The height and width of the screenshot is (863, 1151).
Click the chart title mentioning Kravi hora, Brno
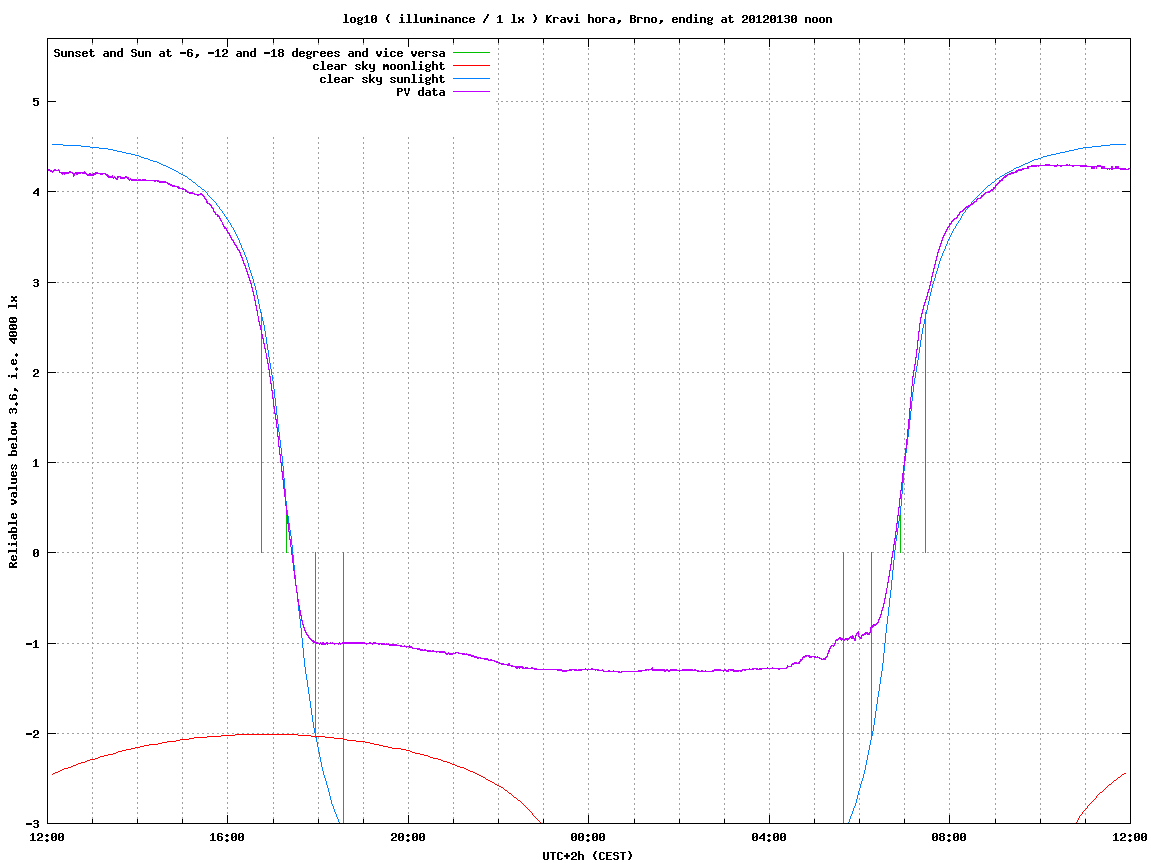(587, 19)
